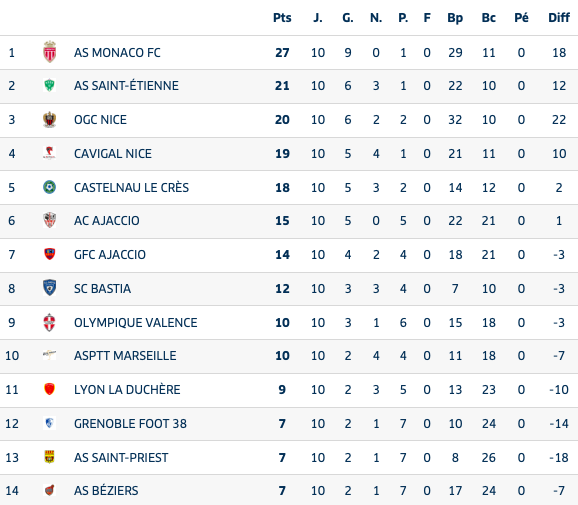This screenshot has height=505, width=578.
Task: Click the AS Saint-Étienne green crest
Action: (49, 86)
